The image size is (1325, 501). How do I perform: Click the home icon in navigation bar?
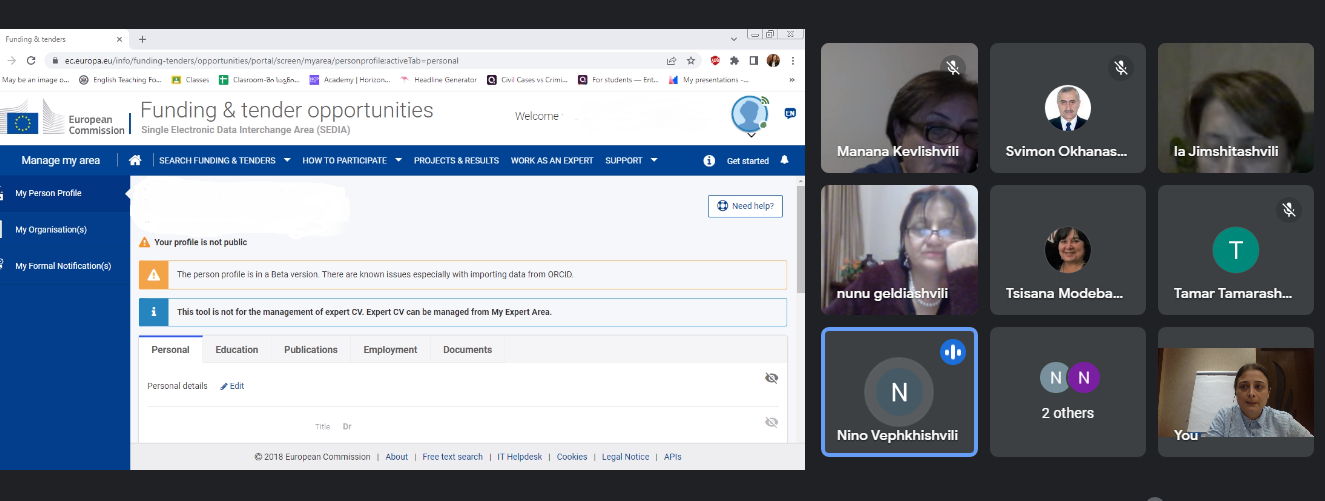point(135,160)
